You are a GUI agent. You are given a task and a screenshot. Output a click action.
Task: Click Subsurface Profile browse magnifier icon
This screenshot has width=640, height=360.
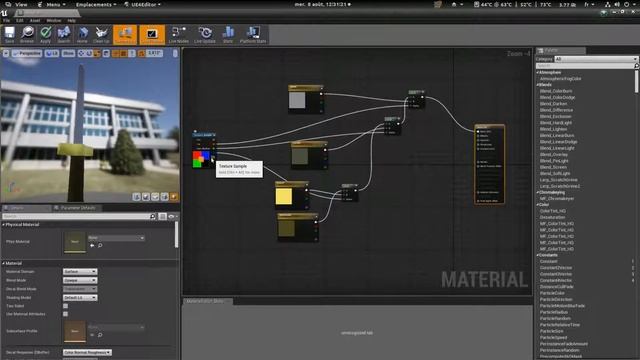pos(100,335)
